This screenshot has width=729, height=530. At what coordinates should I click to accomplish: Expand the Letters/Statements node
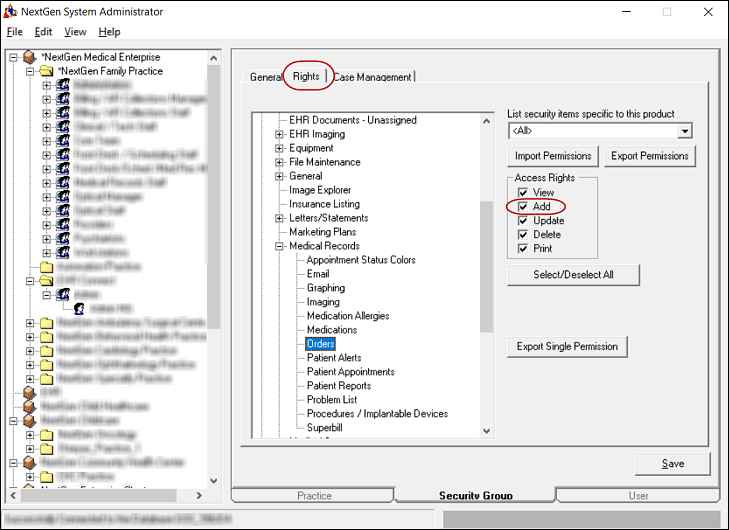coord(279,218)
